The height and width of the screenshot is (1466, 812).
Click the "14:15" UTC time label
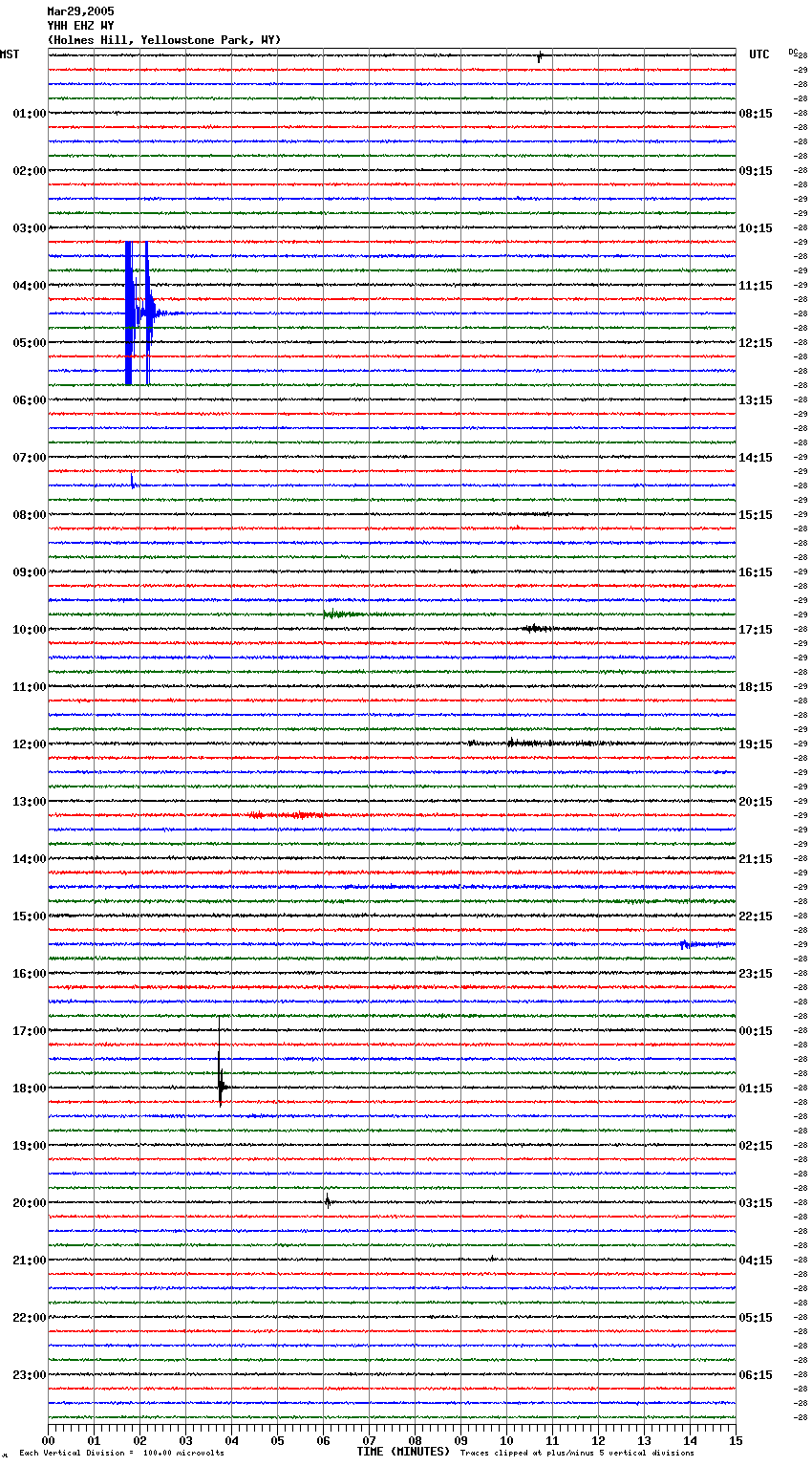(x=756, y=458)
